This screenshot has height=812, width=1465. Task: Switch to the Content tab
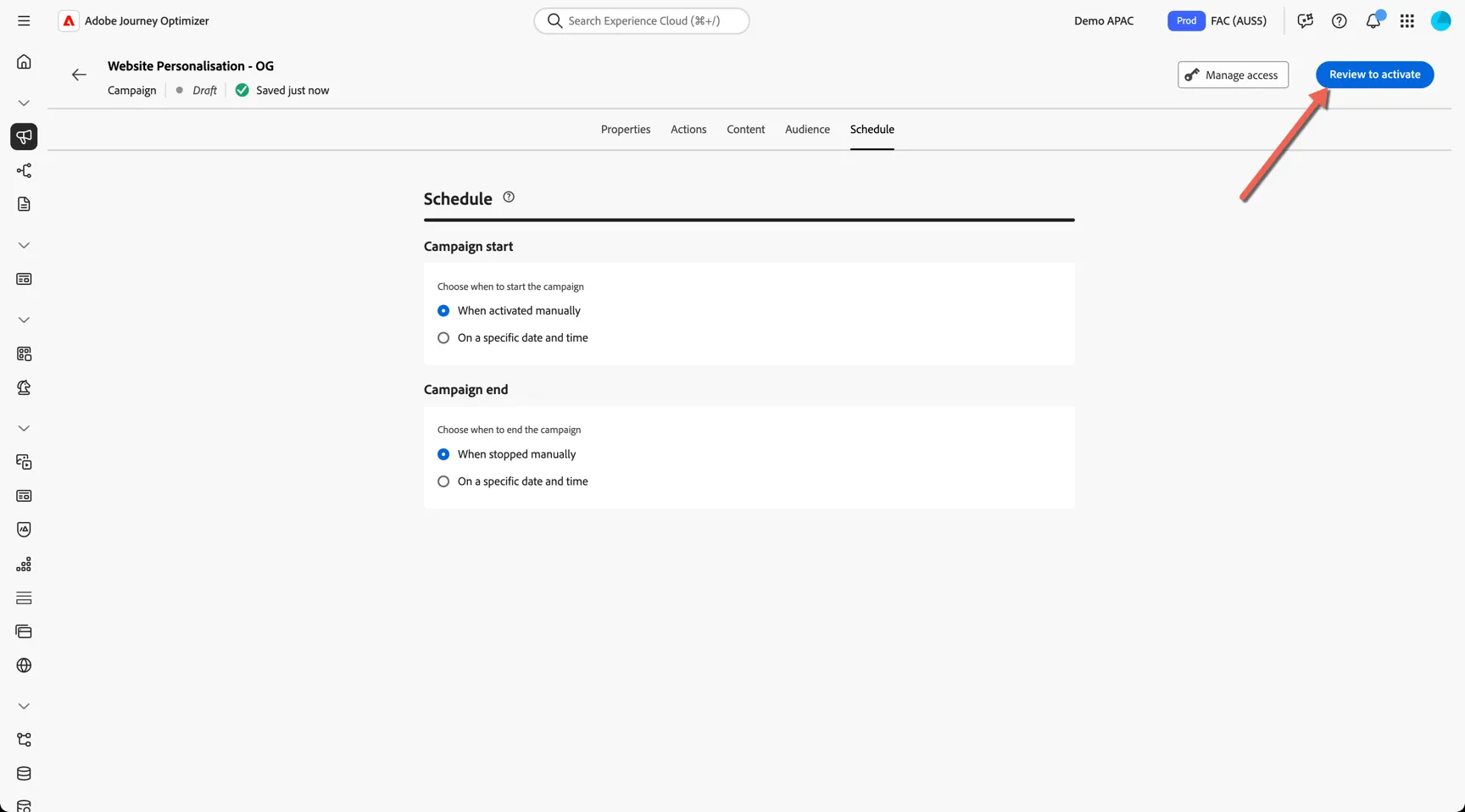(746, 130)
